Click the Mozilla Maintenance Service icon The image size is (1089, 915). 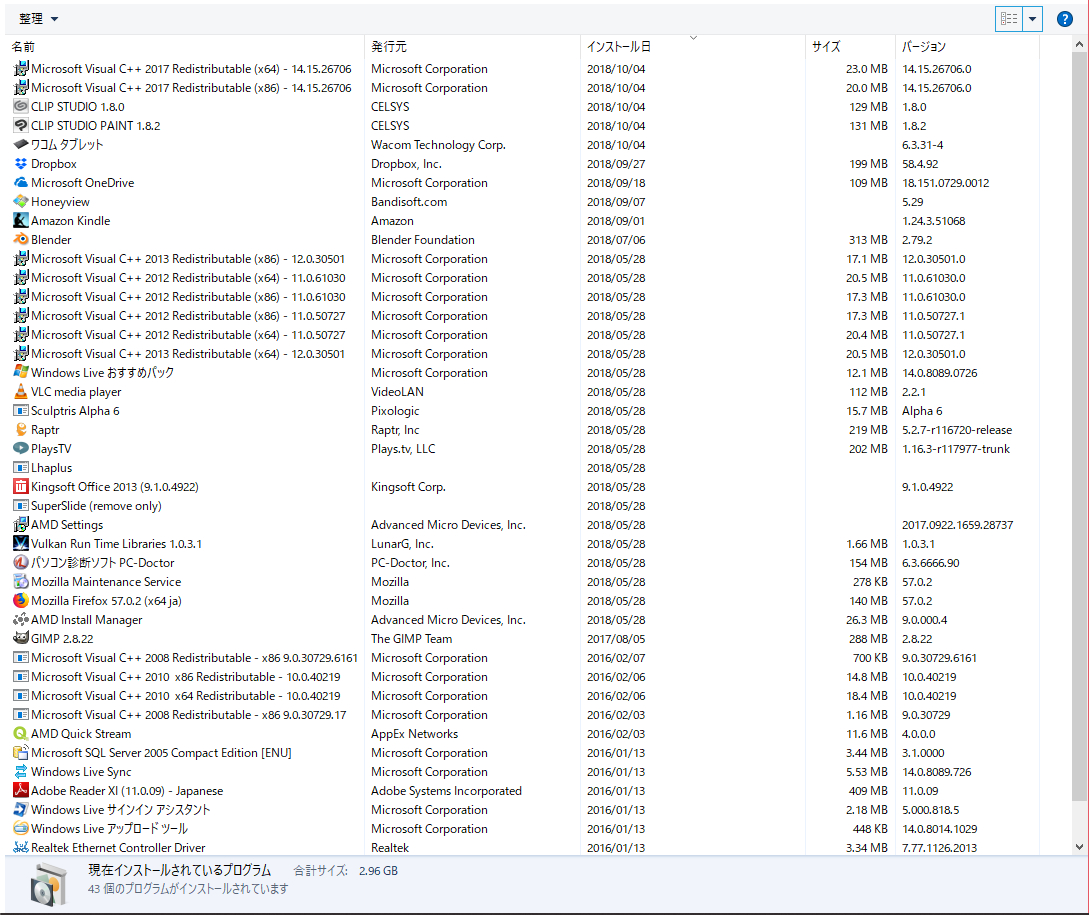[21, 582]
